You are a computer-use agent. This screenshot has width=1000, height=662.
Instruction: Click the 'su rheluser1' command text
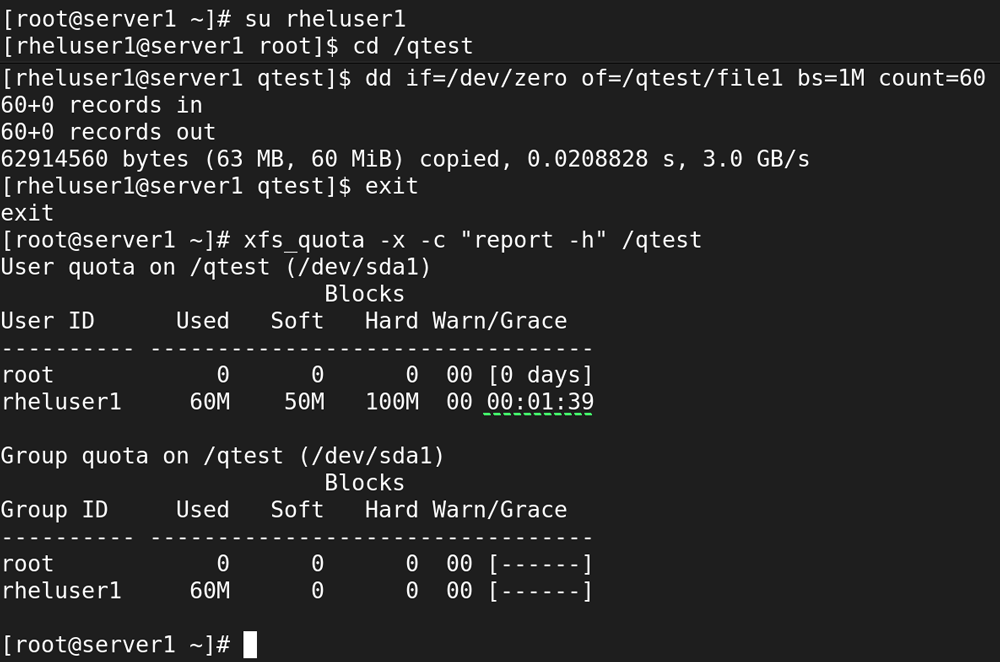pyautogui.click(x=325, y=19)
